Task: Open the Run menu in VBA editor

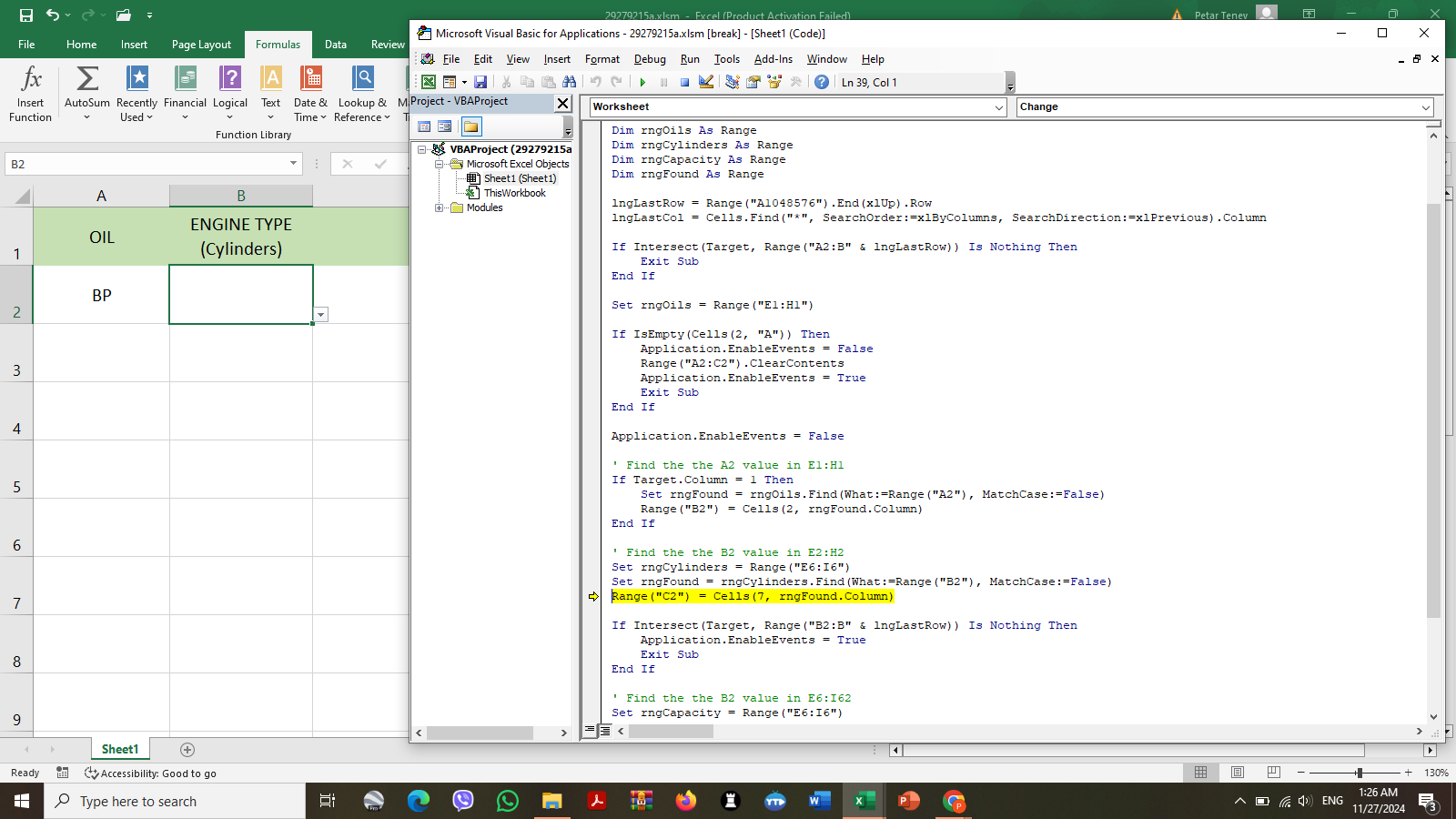Action: [x=690, y=59]
